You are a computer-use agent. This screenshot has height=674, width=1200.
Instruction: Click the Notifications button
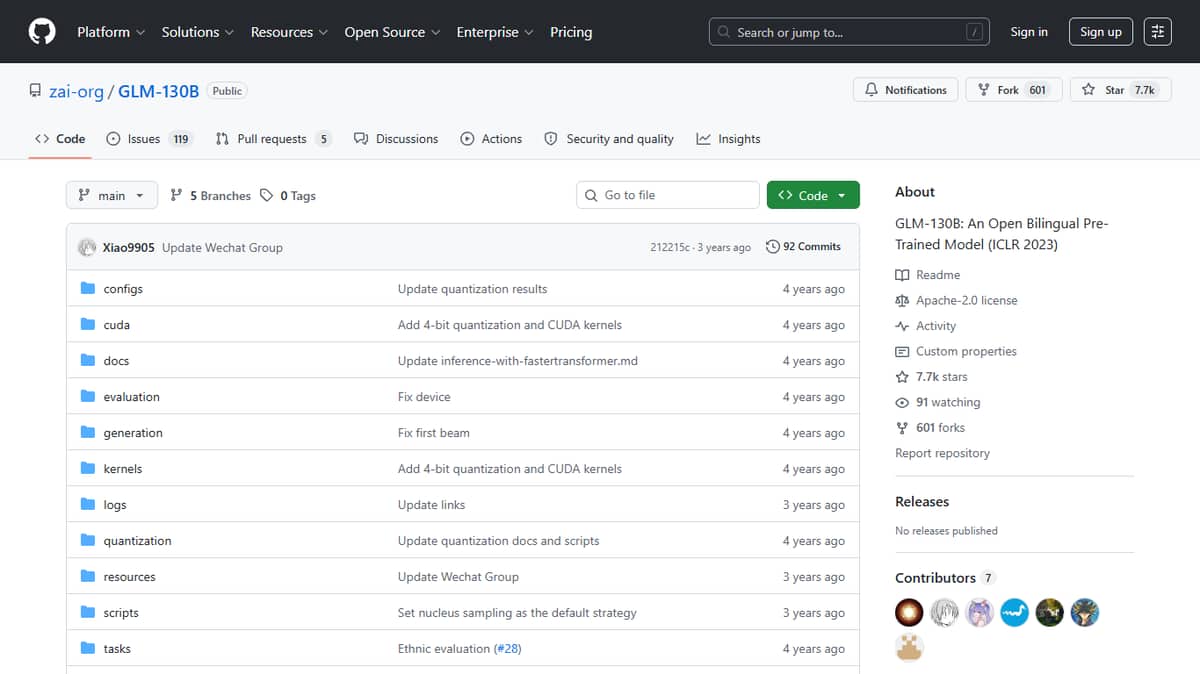906,90
